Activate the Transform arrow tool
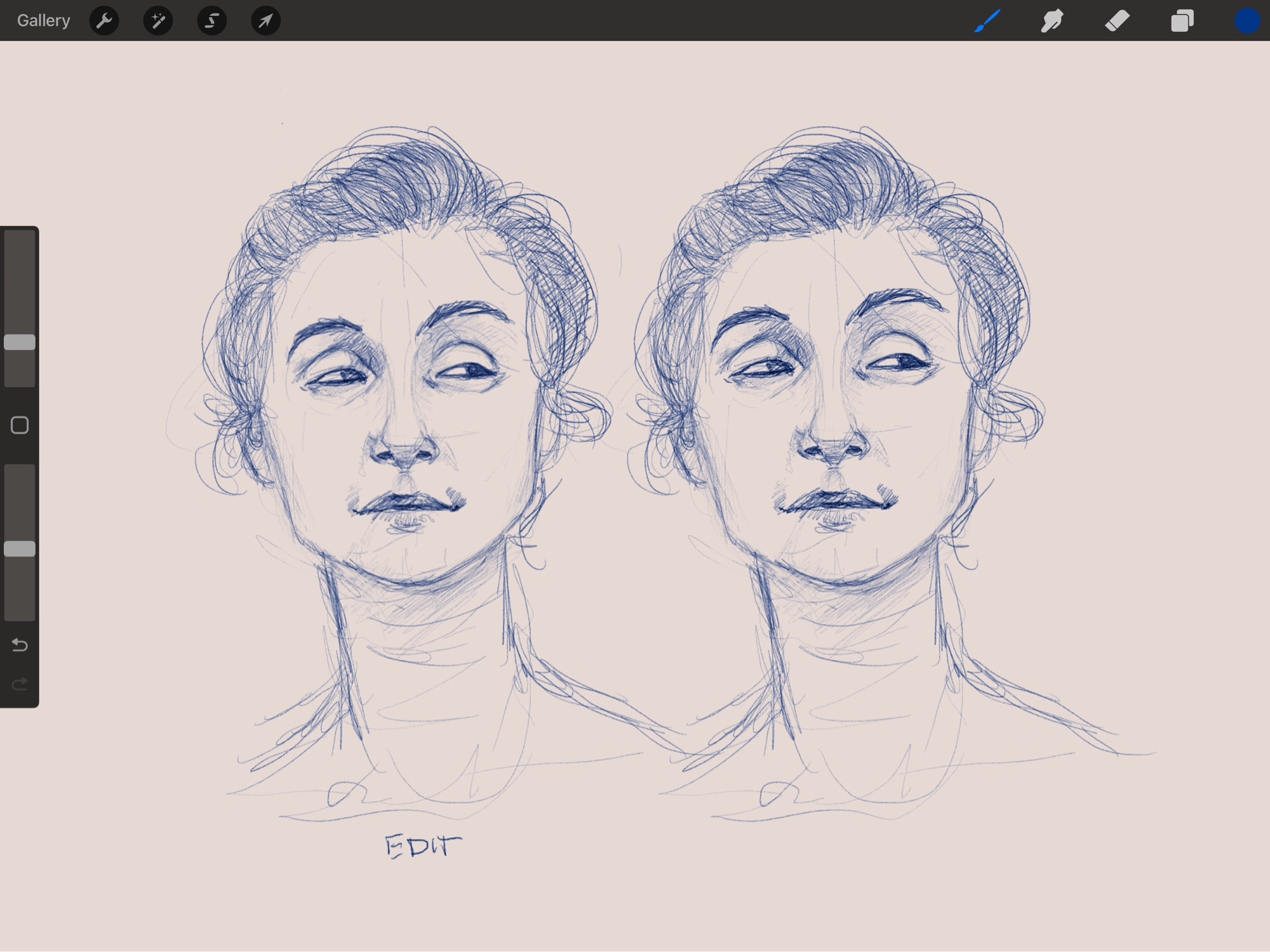Viewport: 1270px width, 952px height. tap(266, 21)
